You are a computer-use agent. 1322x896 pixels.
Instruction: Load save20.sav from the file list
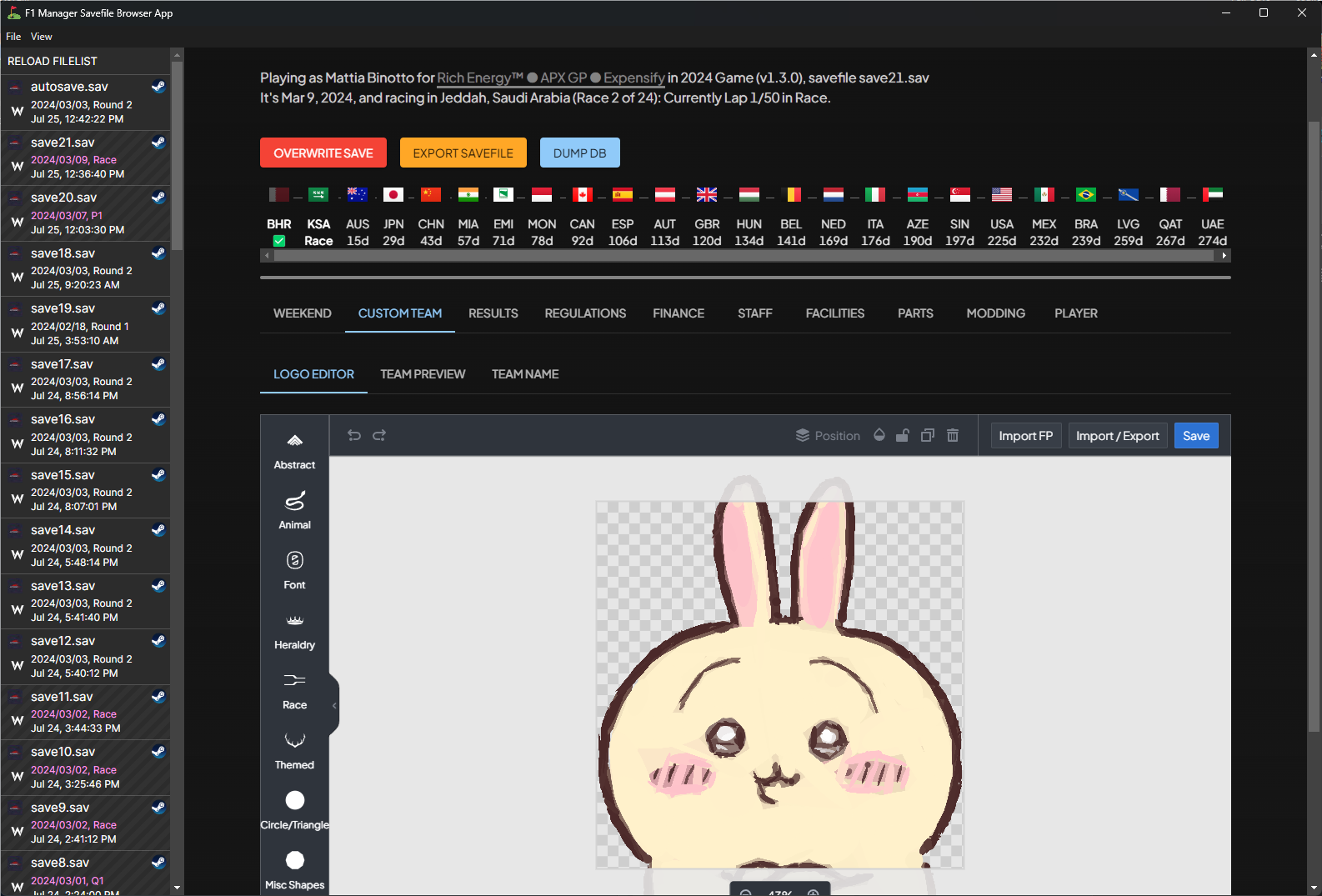85,213
